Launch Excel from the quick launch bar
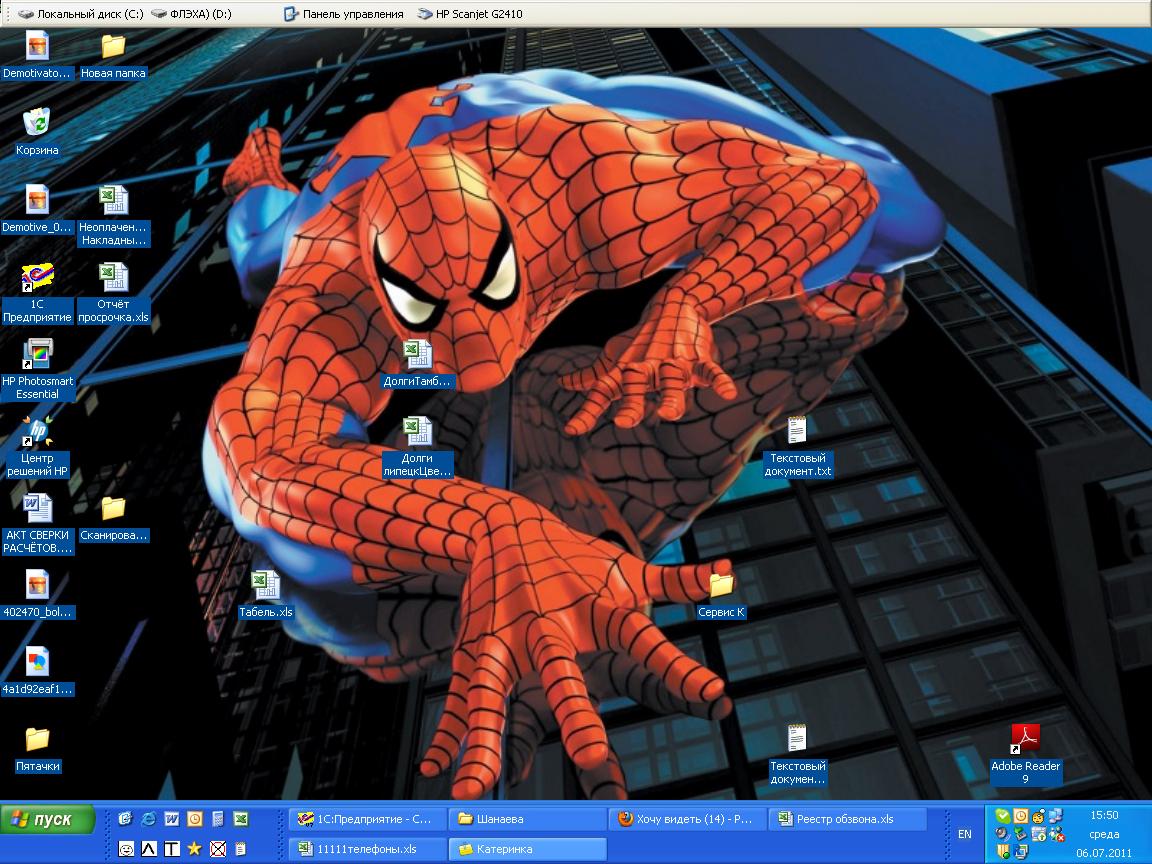The image size is (1152, 864). click(x=241, y=819)
